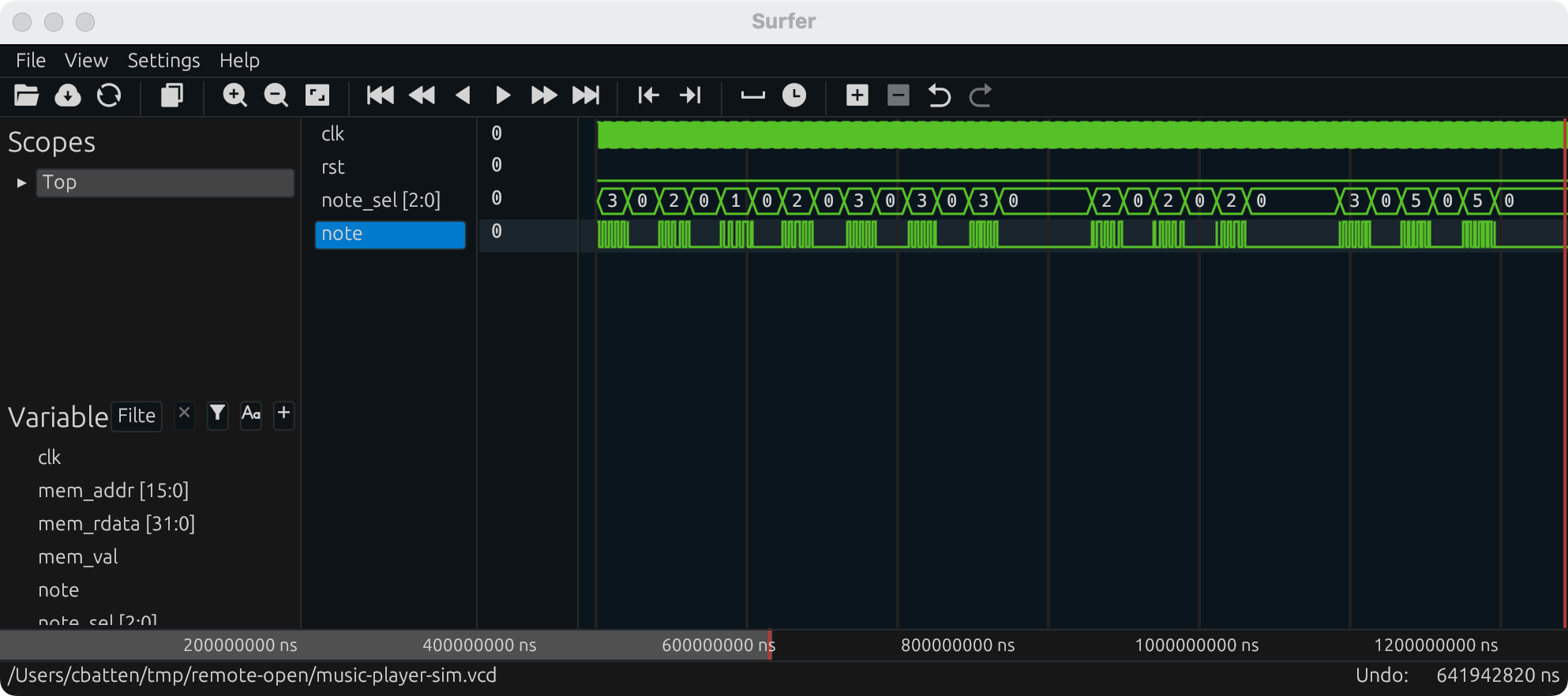Click the open file folder icon

coord(26,95)
